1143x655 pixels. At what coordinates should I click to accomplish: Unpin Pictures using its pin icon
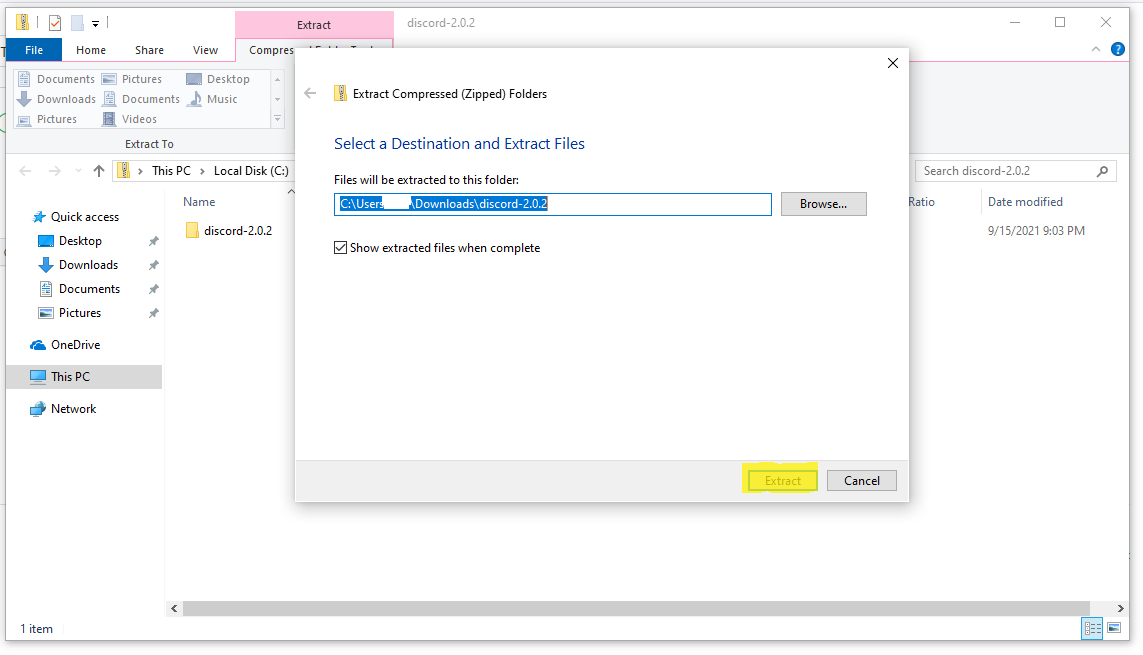[154, 313]
